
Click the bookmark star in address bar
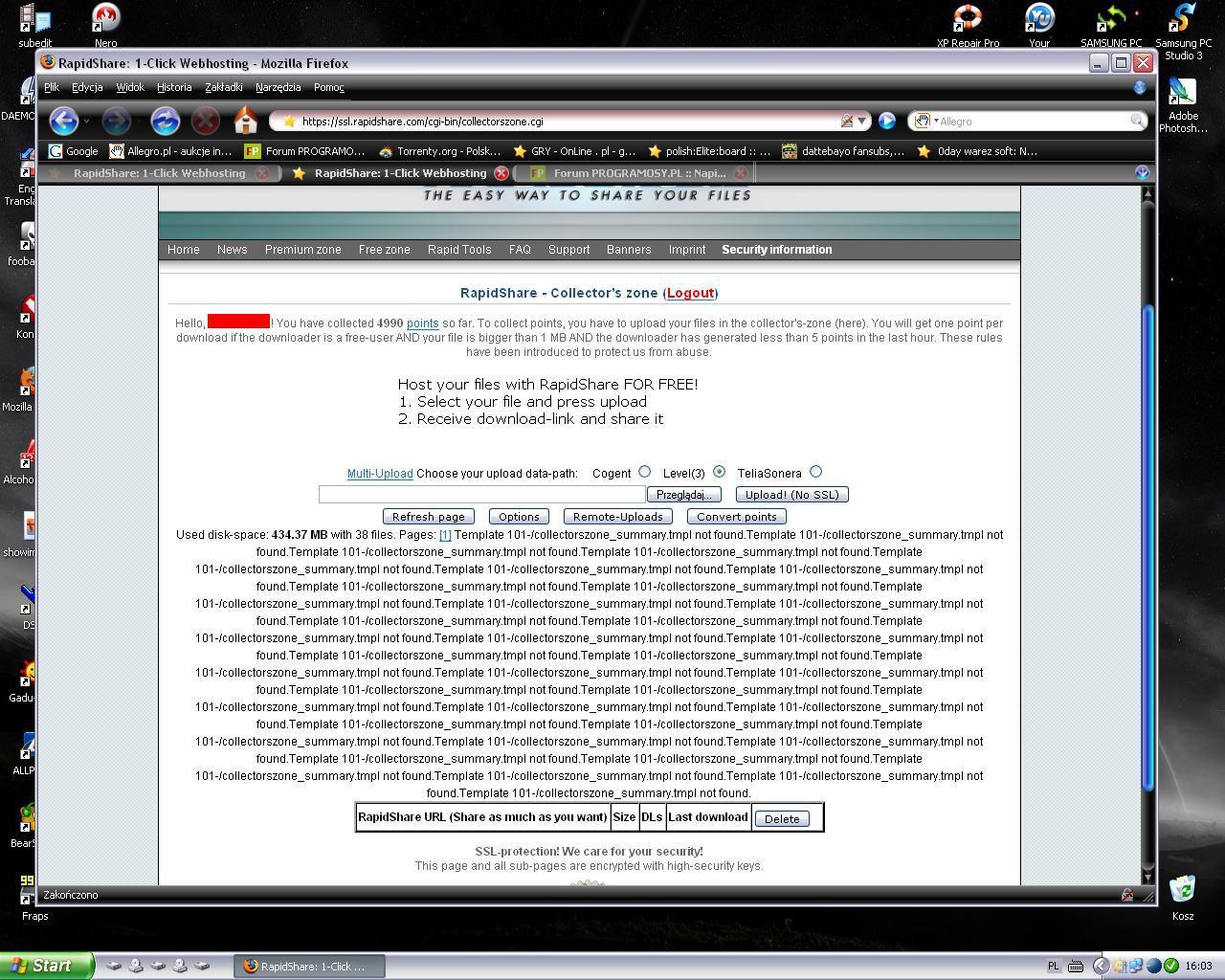click(288, 121)
